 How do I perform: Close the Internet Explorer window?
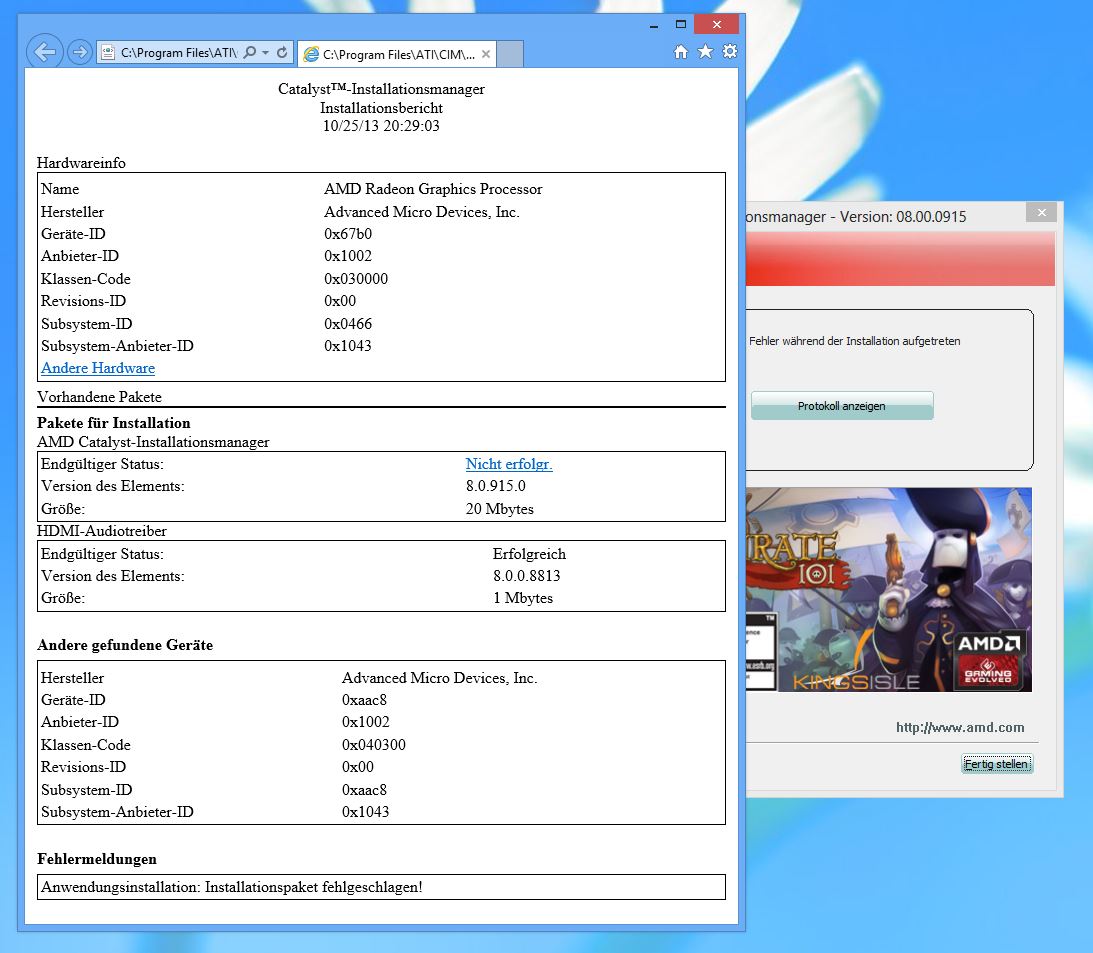[717, 24]
